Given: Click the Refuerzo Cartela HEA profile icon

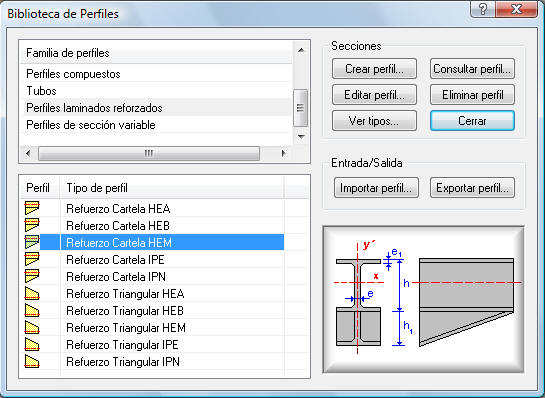Looking at the screenshot, I should tap(32, 208).
